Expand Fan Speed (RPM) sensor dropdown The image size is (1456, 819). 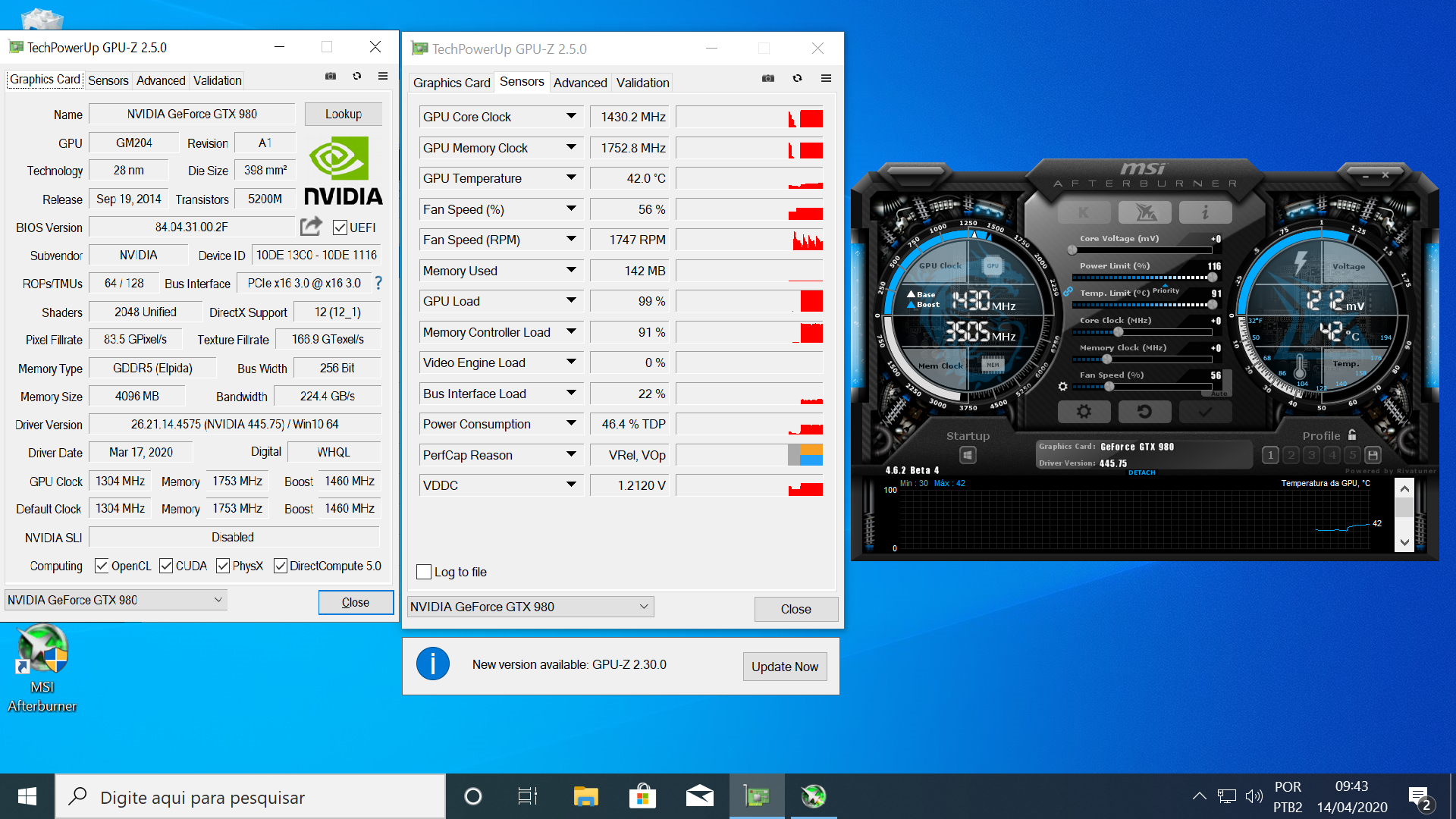click(x=571, y=239)
